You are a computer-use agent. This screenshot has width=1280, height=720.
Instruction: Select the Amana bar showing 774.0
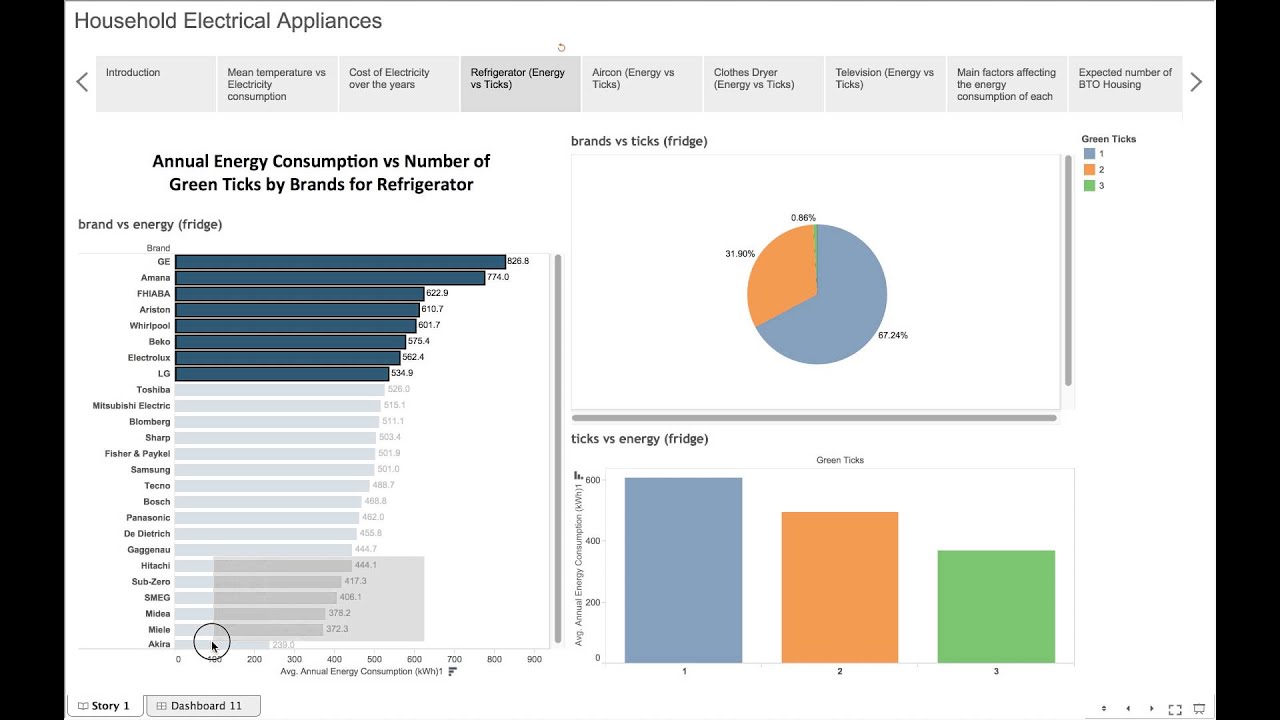coord(330,278)
